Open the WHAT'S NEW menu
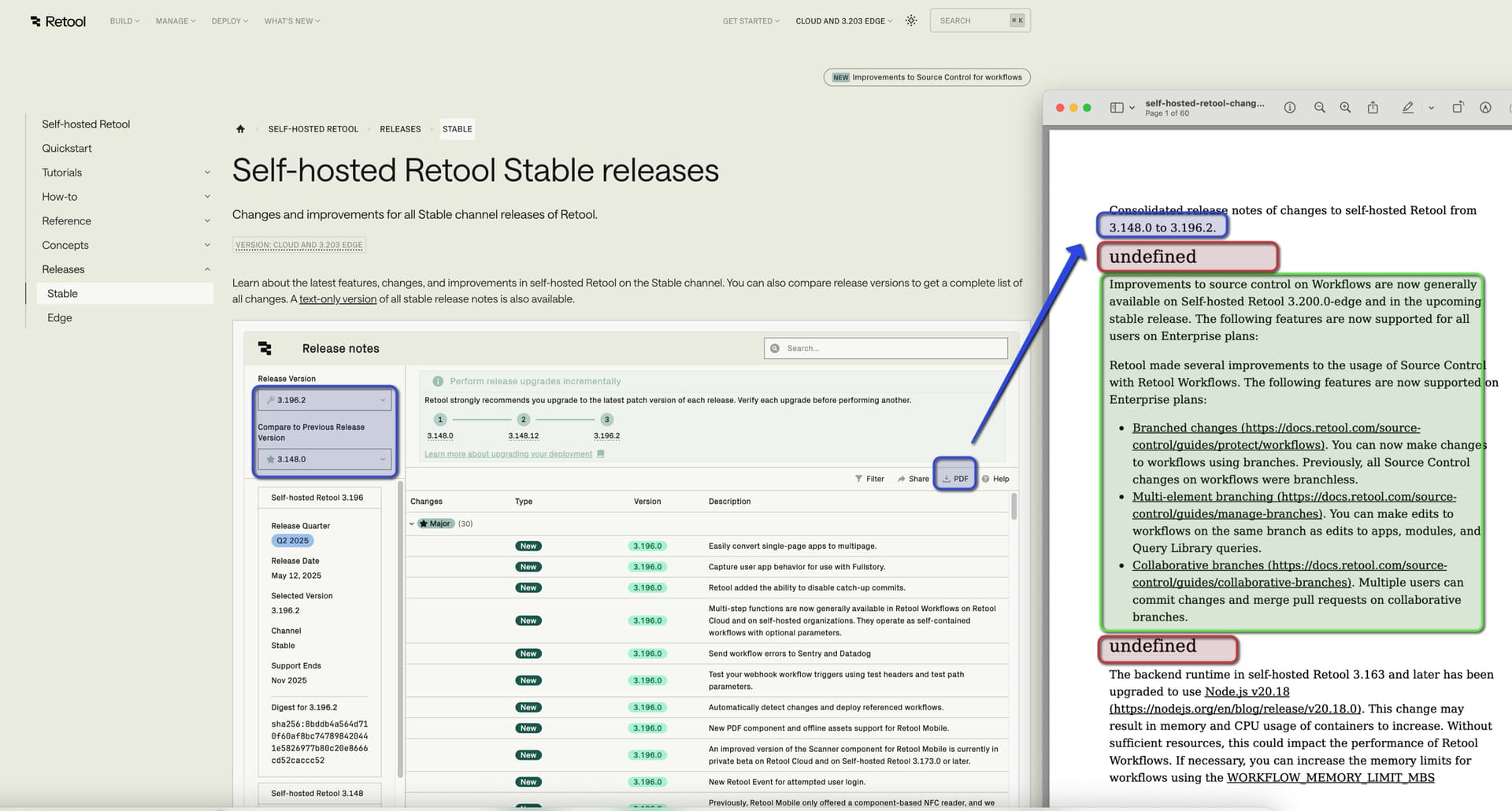The height and width of the screenshot is (811, 1512). tap(292, 21)
